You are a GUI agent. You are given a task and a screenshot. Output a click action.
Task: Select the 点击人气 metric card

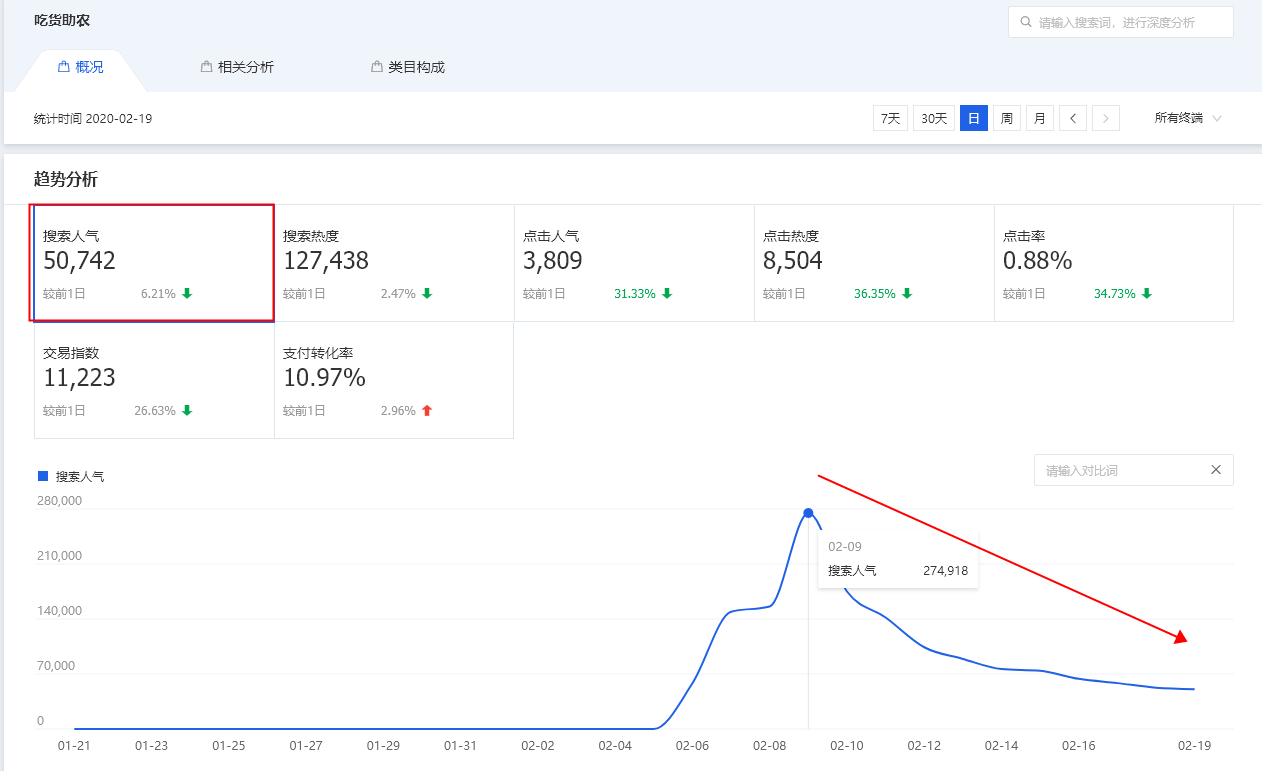(634, 263)
